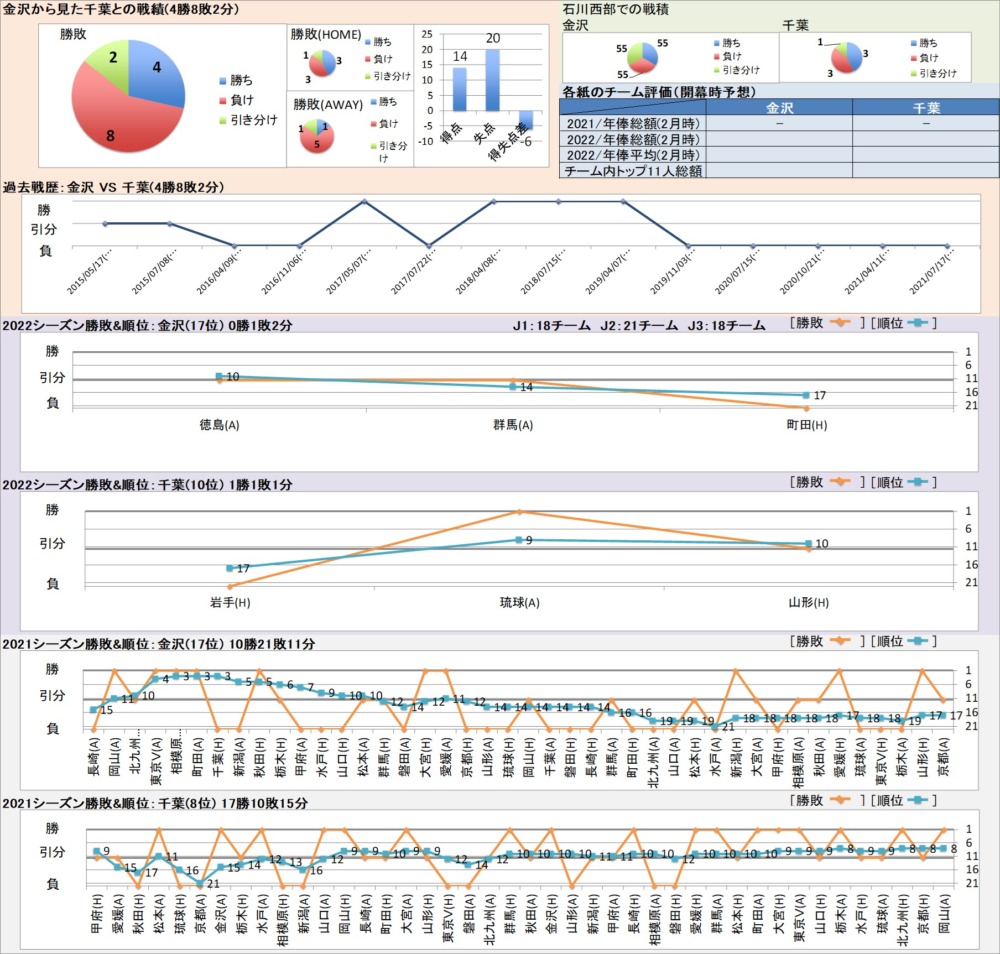Select the チーム内トップ11人総額 row label
Image resolution: width=1000 pixels, height=954 pixels.
pos(631,171)
